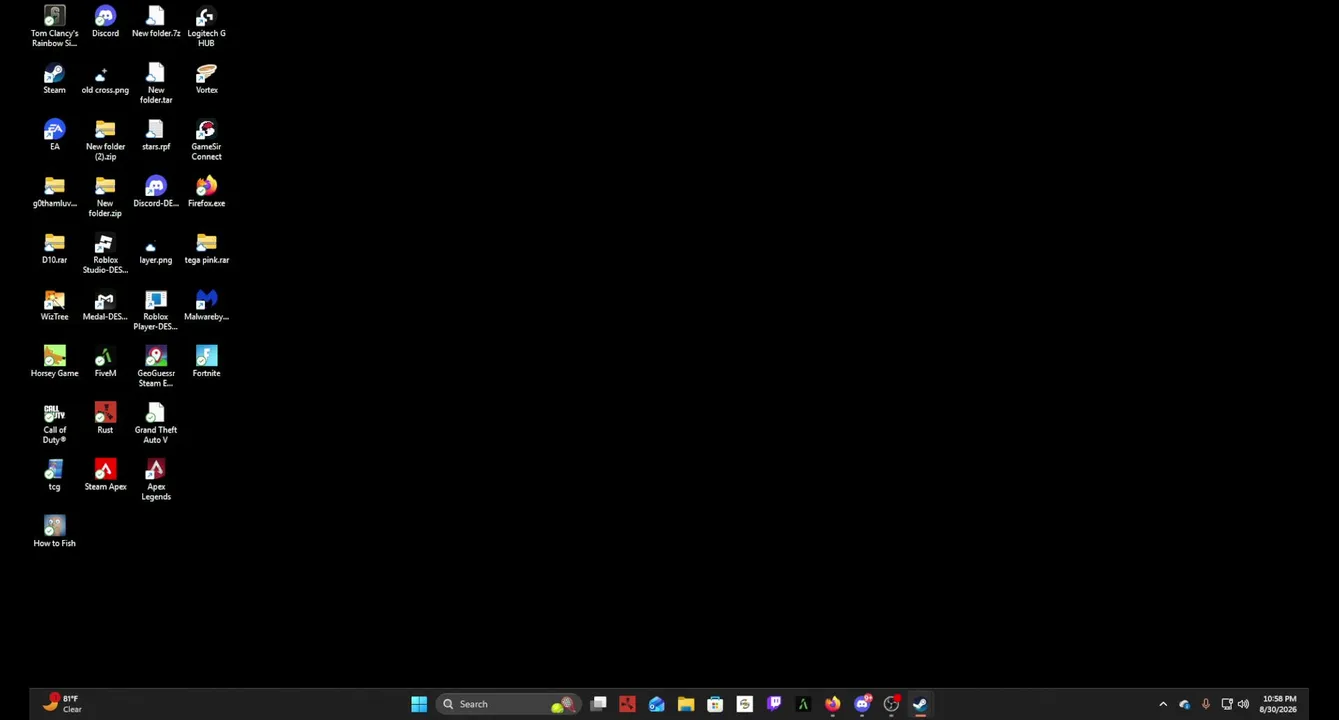Open OBS Studio from the taskbar
Screen dimensions: 1339x720
point(891,704)
